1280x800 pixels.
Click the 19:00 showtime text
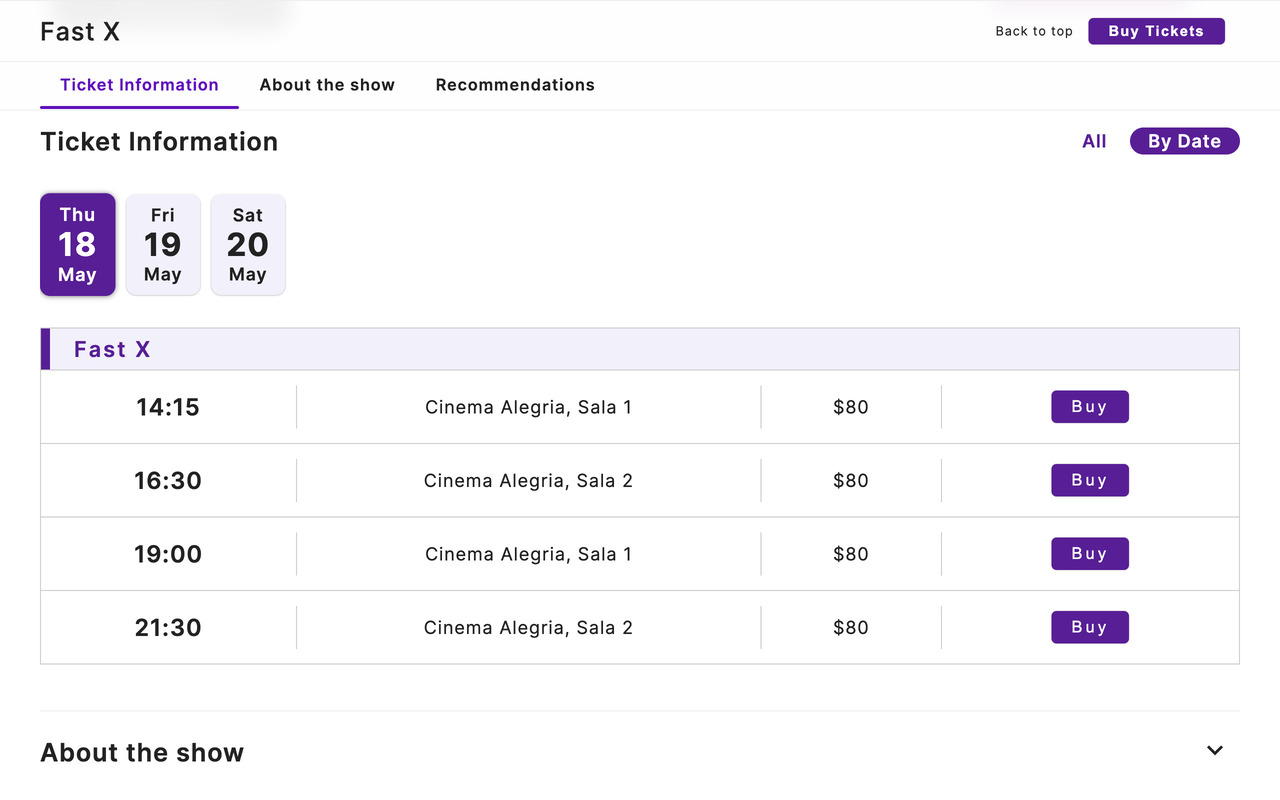[x=168, y=554]
